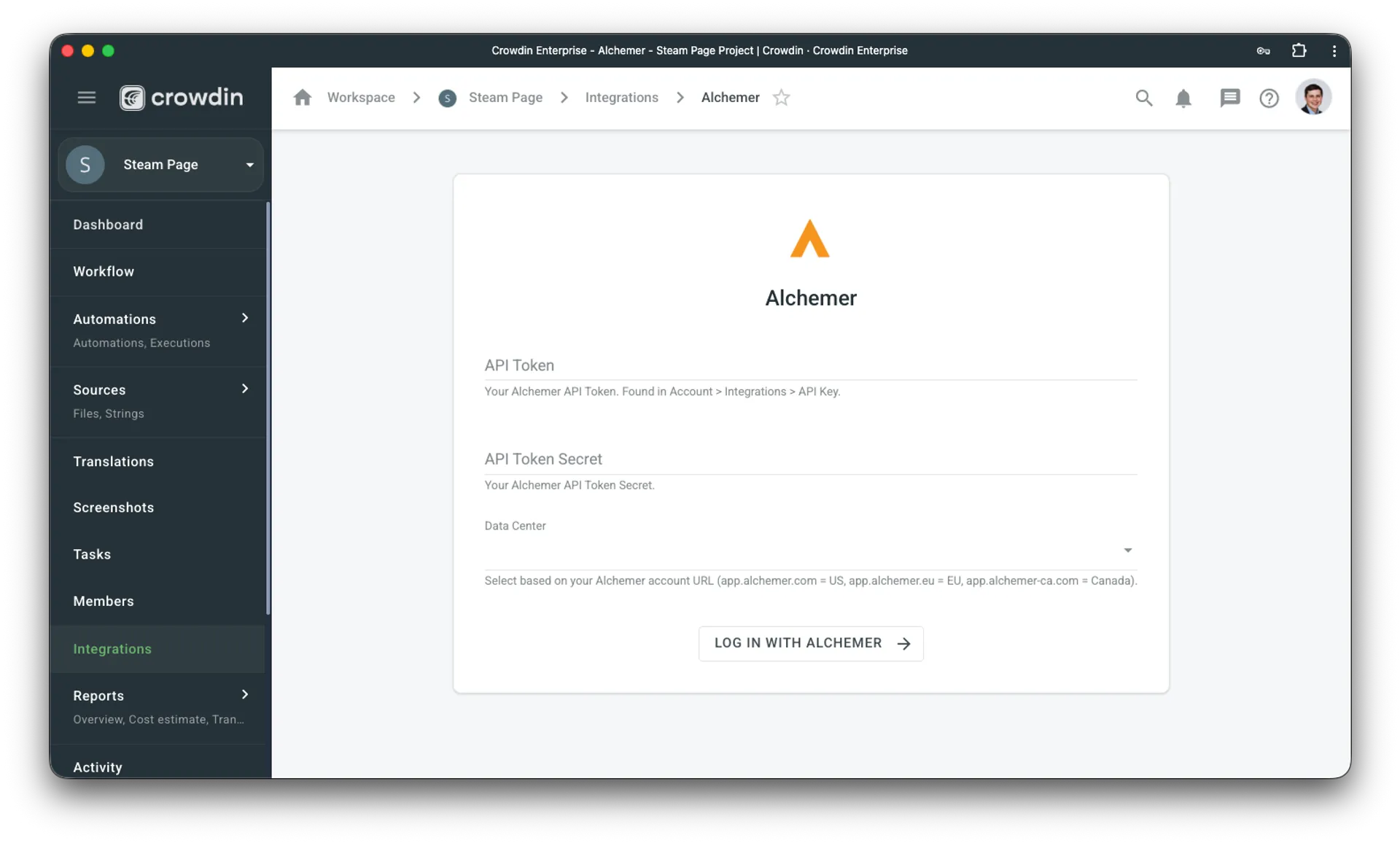Click the home icon in the breadcrumb

303,97
